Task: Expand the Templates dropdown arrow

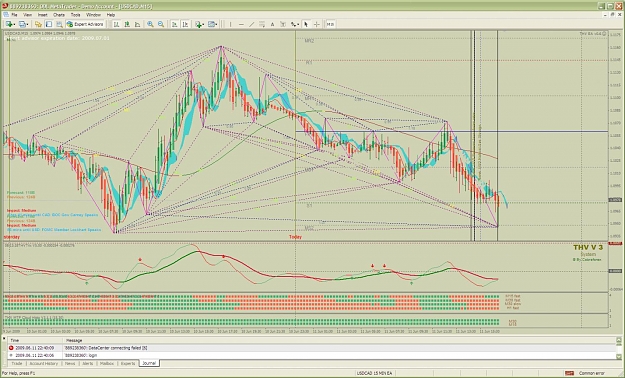Action: click(x=216, y=25)
